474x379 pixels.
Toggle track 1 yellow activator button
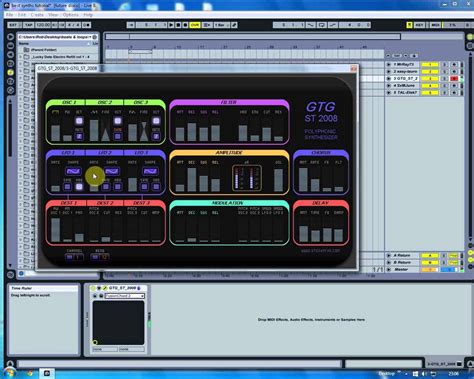[430, 64]
